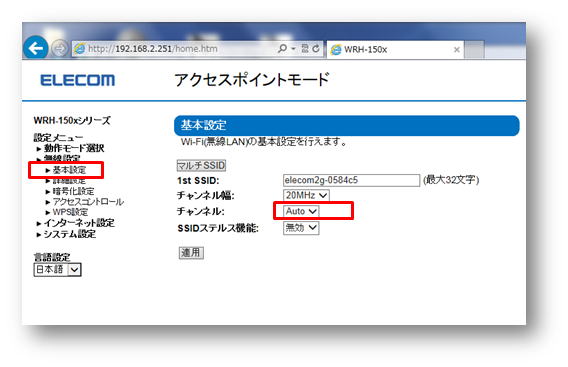Image resolution: width=568 pixels, height=367 pixels.
Task: Click the マルチSSID button
Action: click(201, 166)
